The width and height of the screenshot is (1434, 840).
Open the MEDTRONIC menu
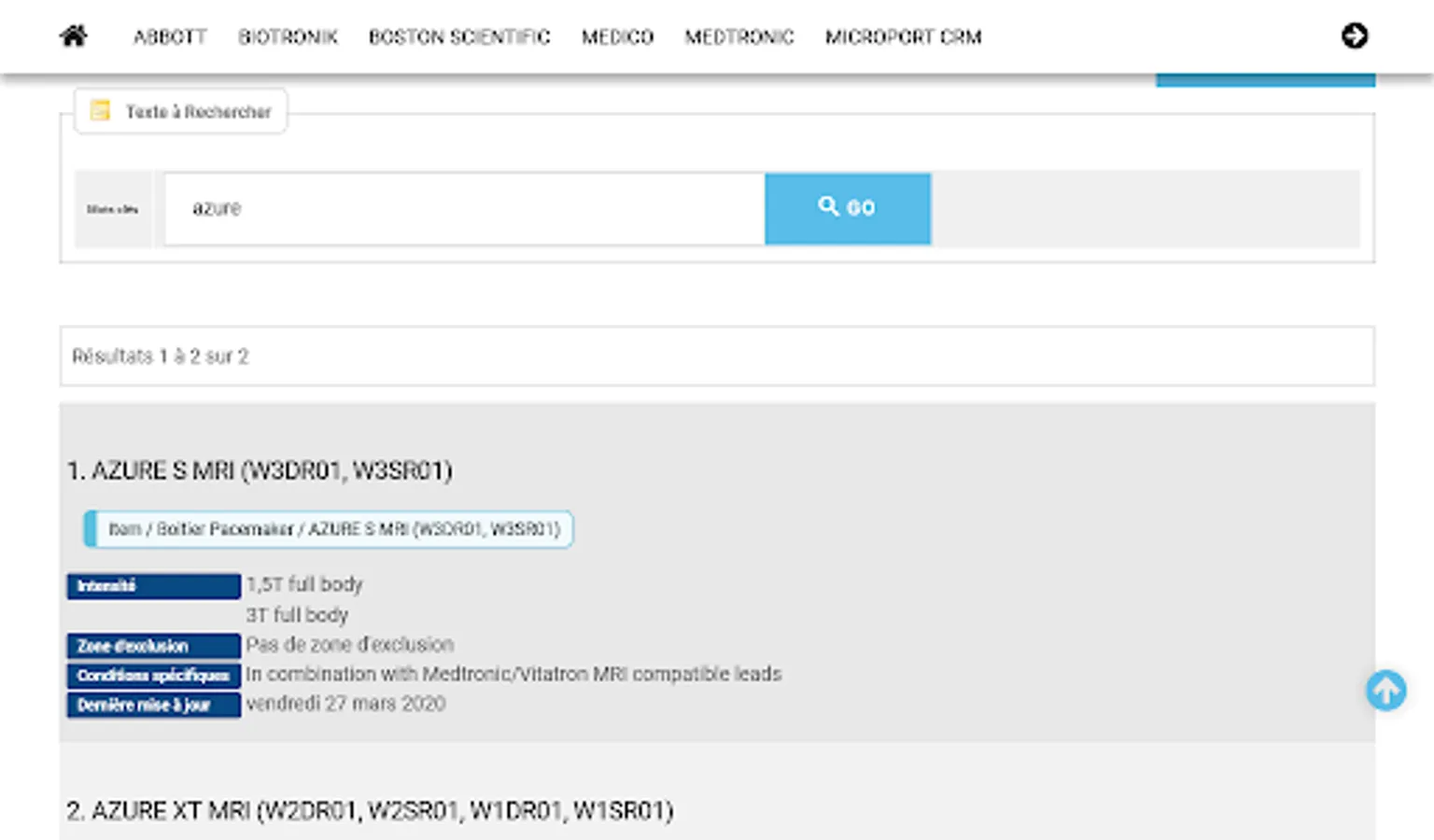click(x=739, y=37)
